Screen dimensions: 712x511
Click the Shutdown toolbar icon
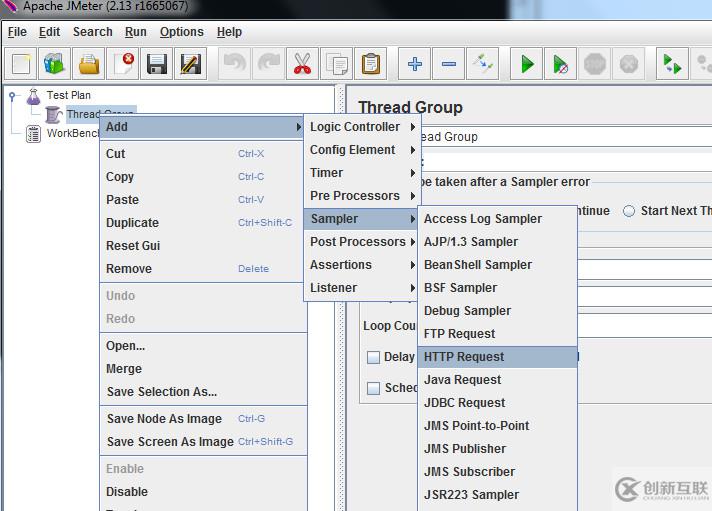[629, 64]
